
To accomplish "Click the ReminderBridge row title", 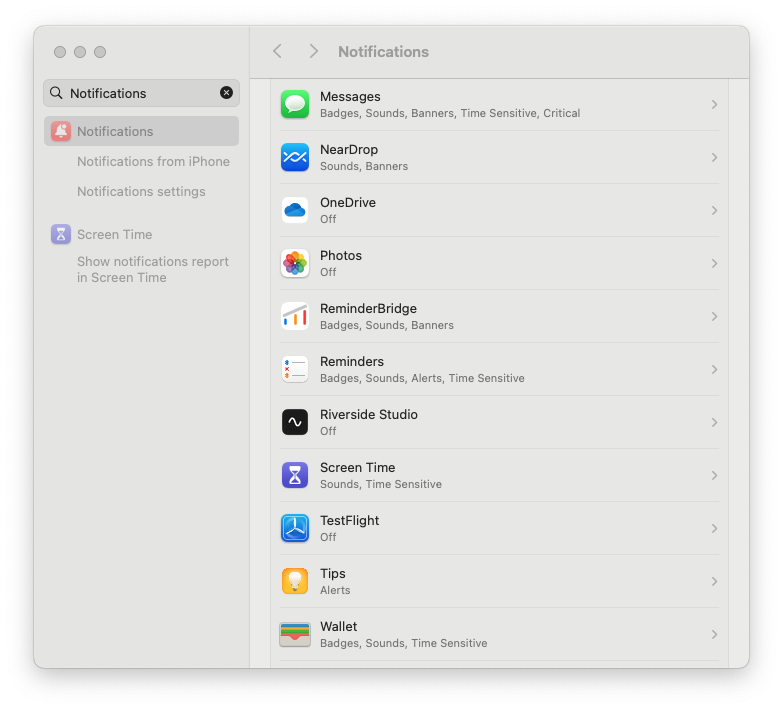I will tap(368, 308).
